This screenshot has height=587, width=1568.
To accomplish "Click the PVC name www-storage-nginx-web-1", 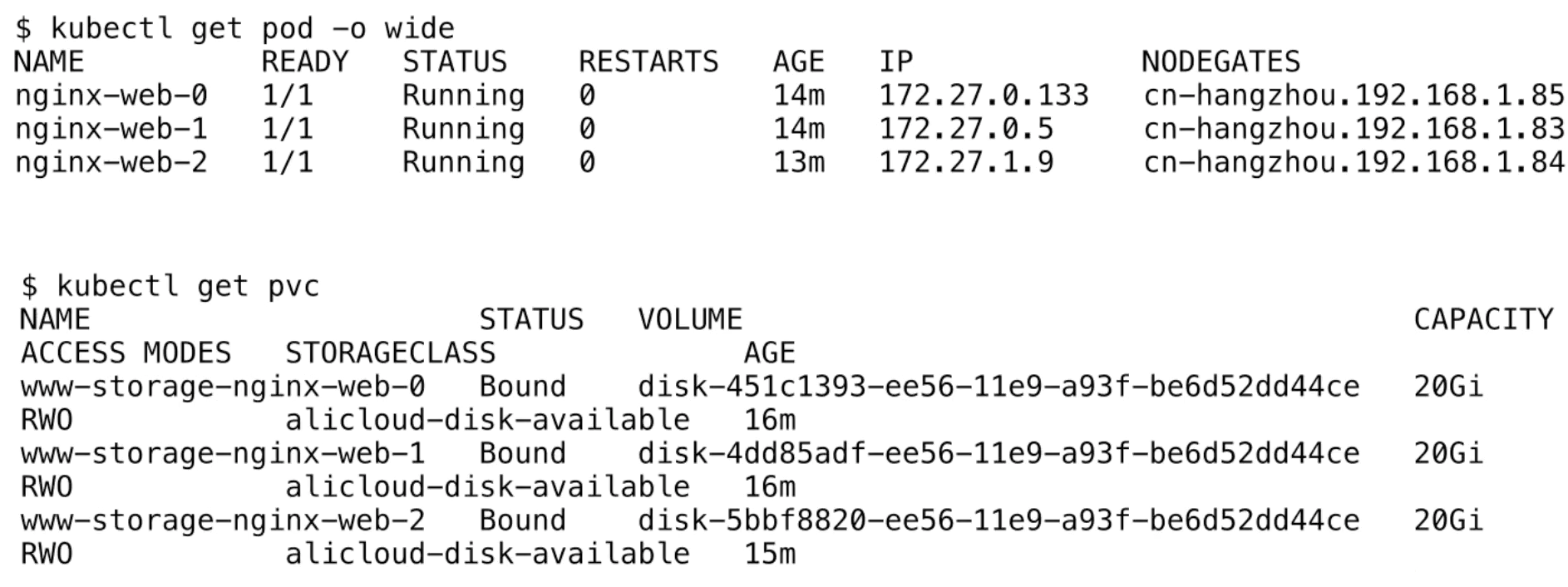I will [223, 454].
